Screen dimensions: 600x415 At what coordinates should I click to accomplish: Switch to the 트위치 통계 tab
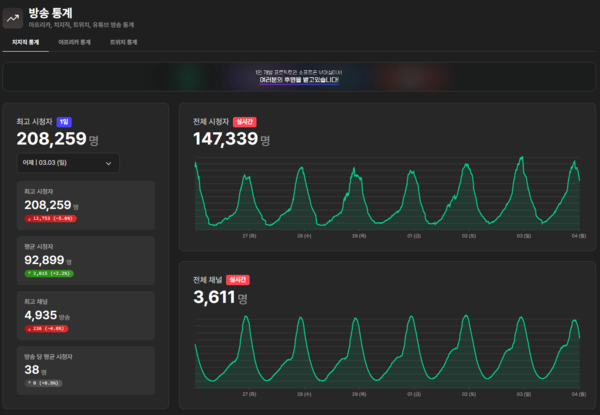pos(124,43)
